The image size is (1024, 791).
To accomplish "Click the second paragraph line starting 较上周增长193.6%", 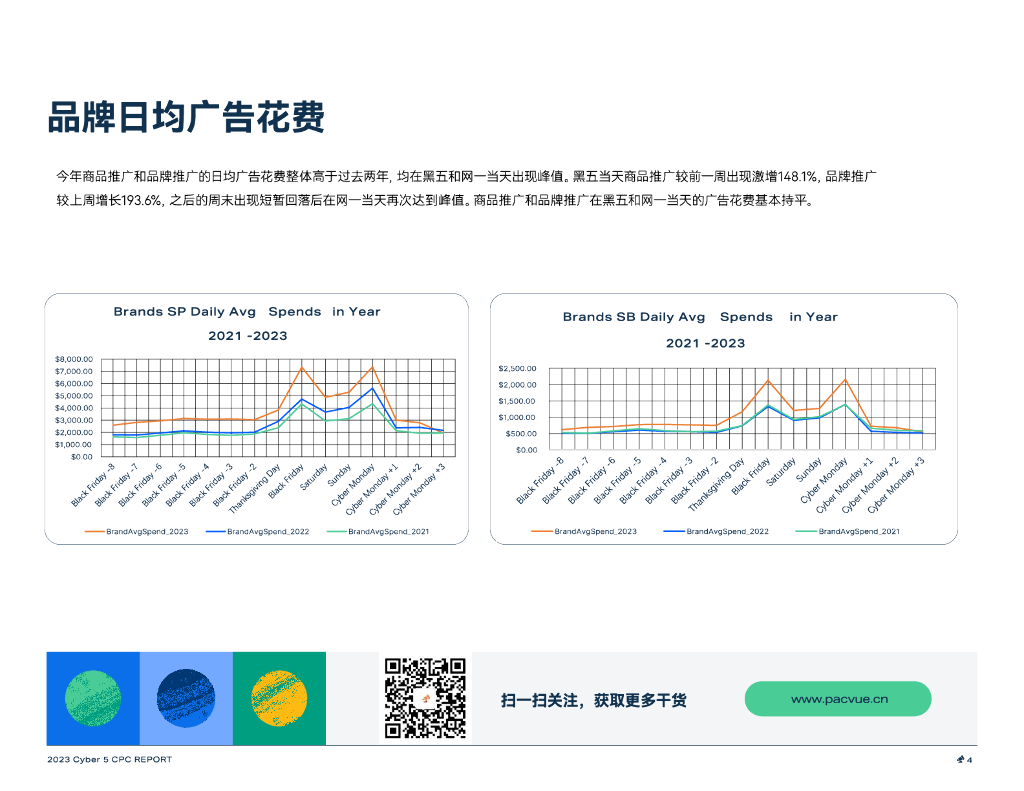I will (436, 201).
